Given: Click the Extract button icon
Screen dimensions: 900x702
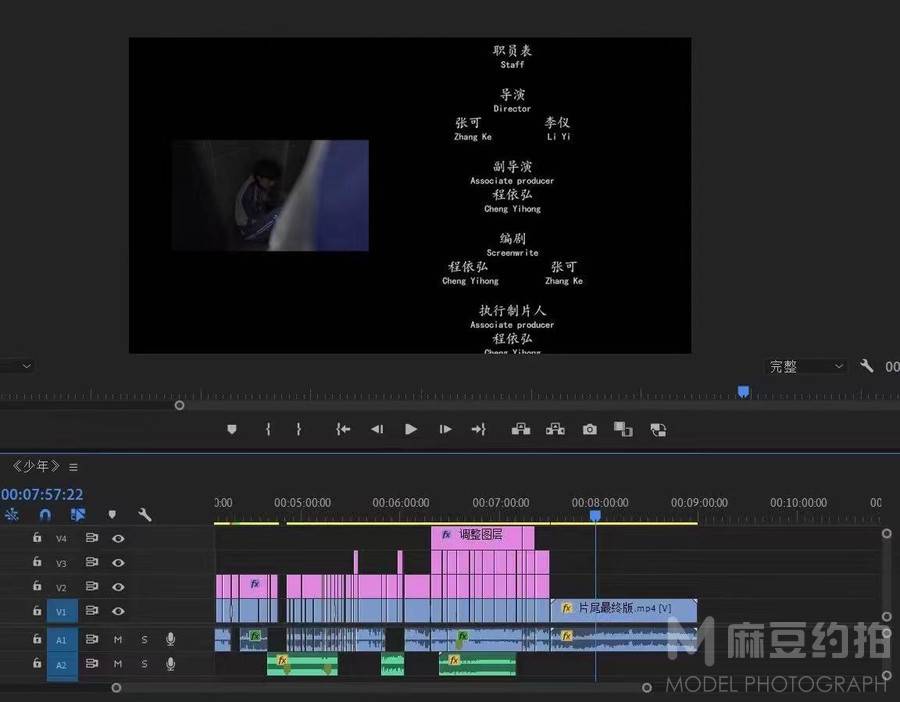Looking at the screenshot, I should [x=555, y=429].
